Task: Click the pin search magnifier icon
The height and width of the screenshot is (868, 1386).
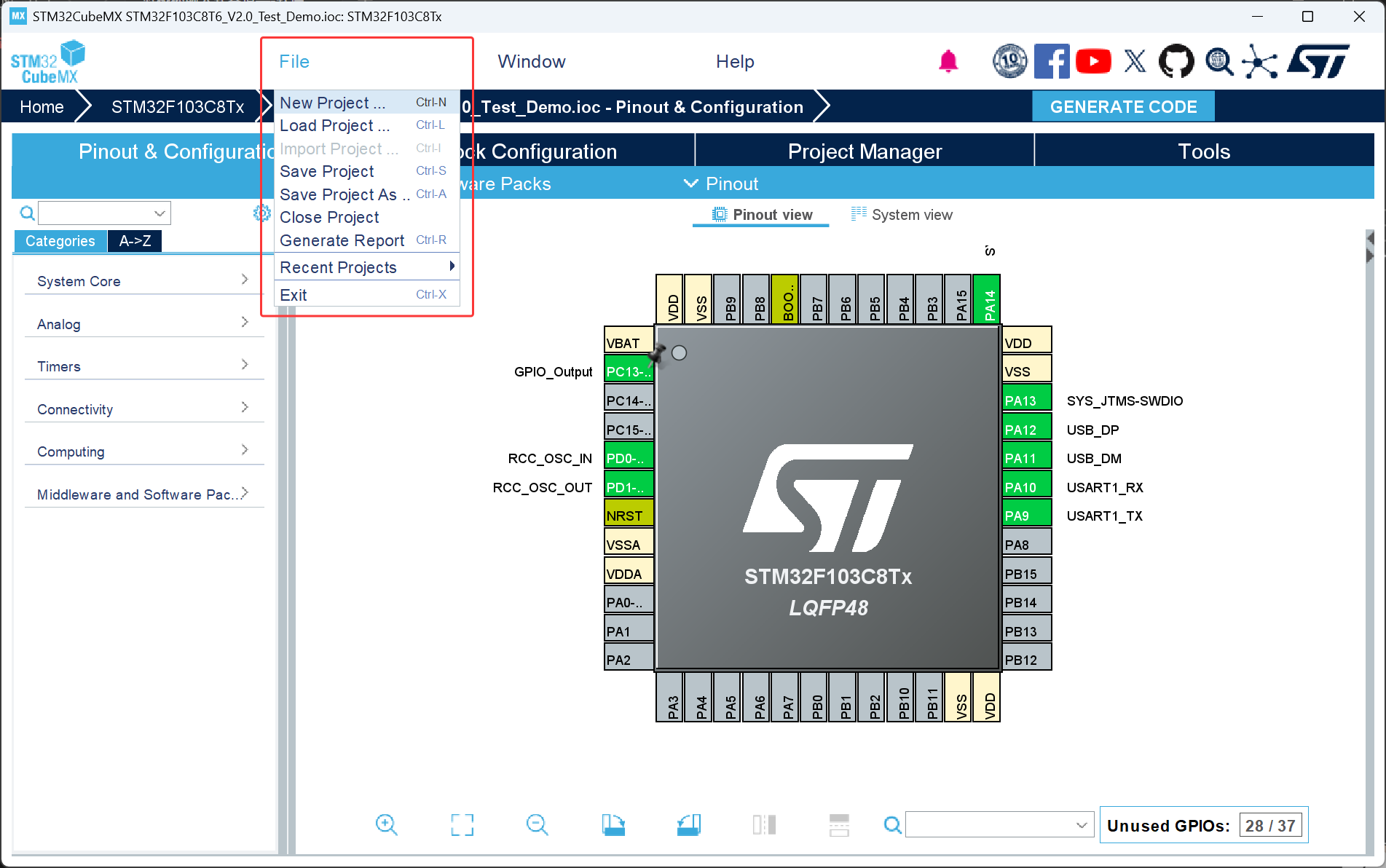Action: [892, 825]
